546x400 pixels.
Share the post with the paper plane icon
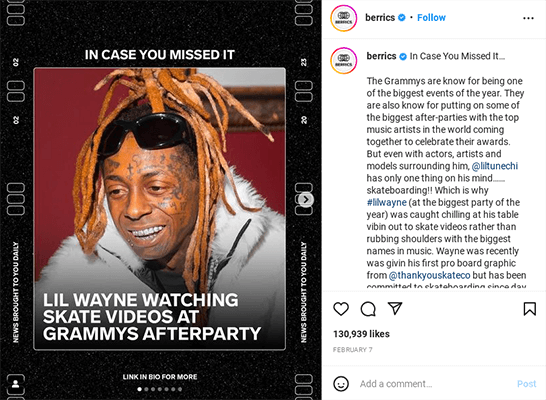(x=395, y=308)
